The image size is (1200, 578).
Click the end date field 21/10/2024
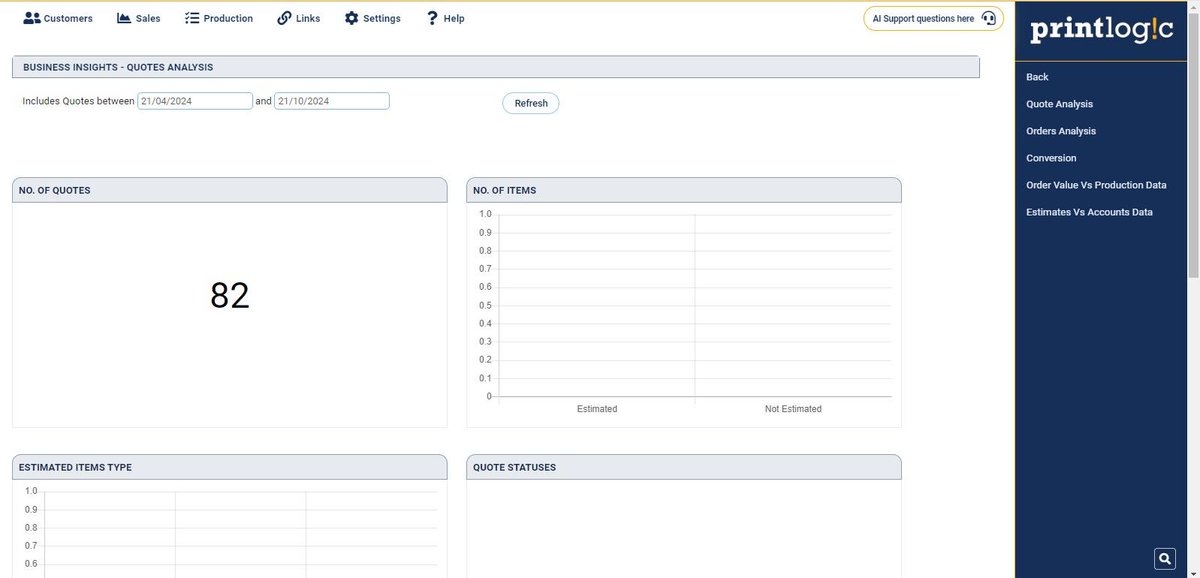(x=332, y=101)
